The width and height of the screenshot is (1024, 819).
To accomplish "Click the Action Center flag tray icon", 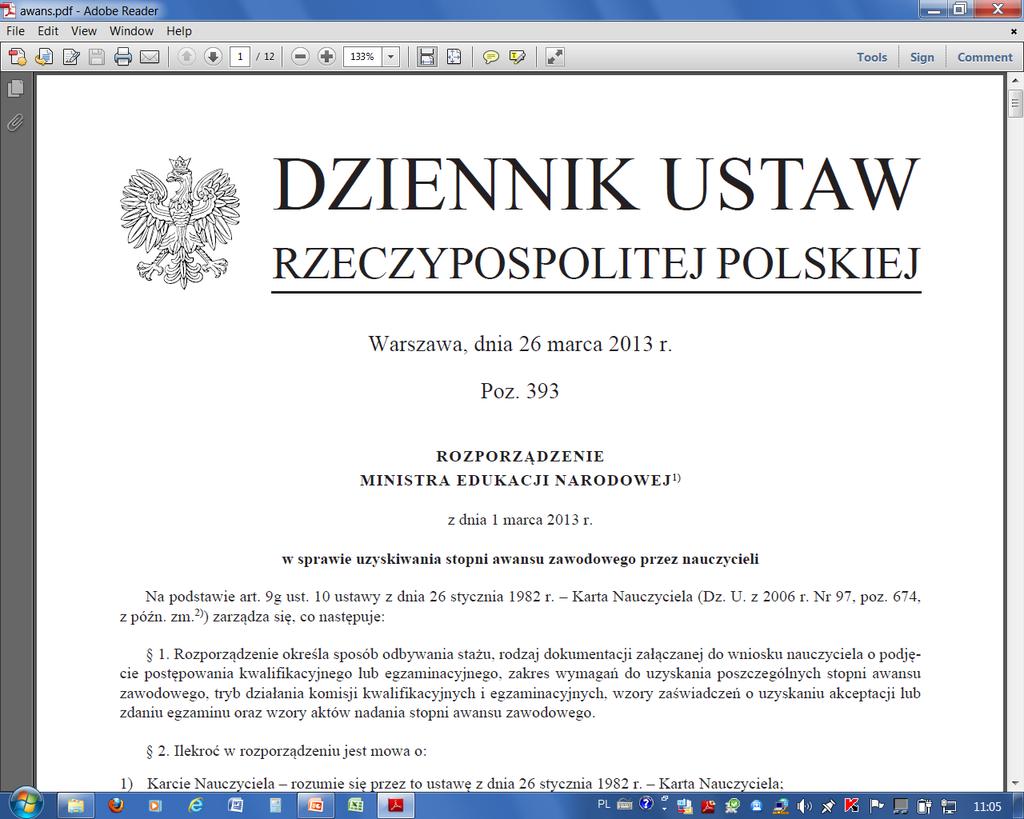I will click(x=876, y=806).
